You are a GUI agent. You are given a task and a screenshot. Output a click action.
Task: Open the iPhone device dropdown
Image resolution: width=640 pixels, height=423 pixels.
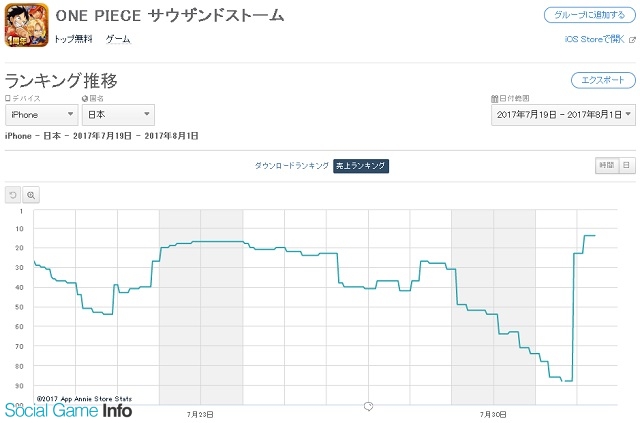(42, 115)
